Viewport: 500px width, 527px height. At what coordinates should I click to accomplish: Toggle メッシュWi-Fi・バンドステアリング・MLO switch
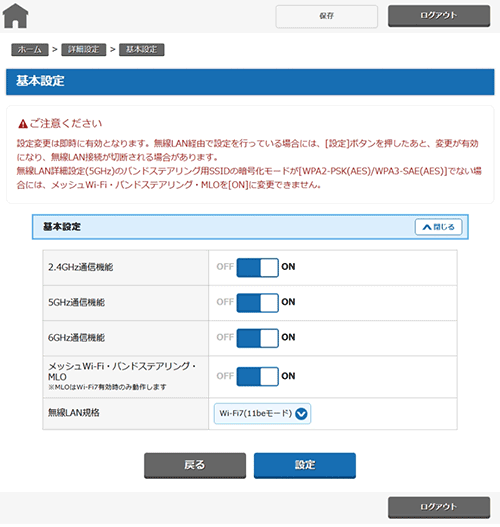click(x=257, y=376)
